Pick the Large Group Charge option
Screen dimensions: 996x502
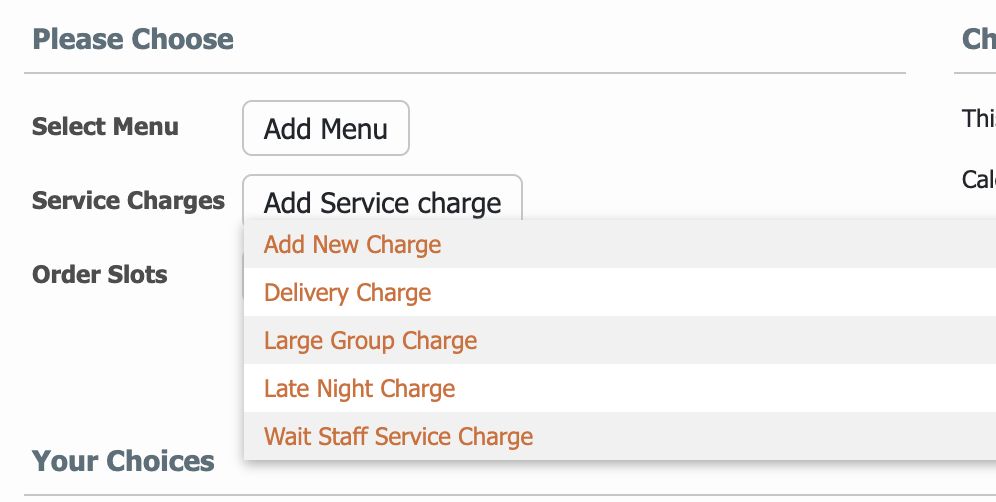(x=620, y=340)
